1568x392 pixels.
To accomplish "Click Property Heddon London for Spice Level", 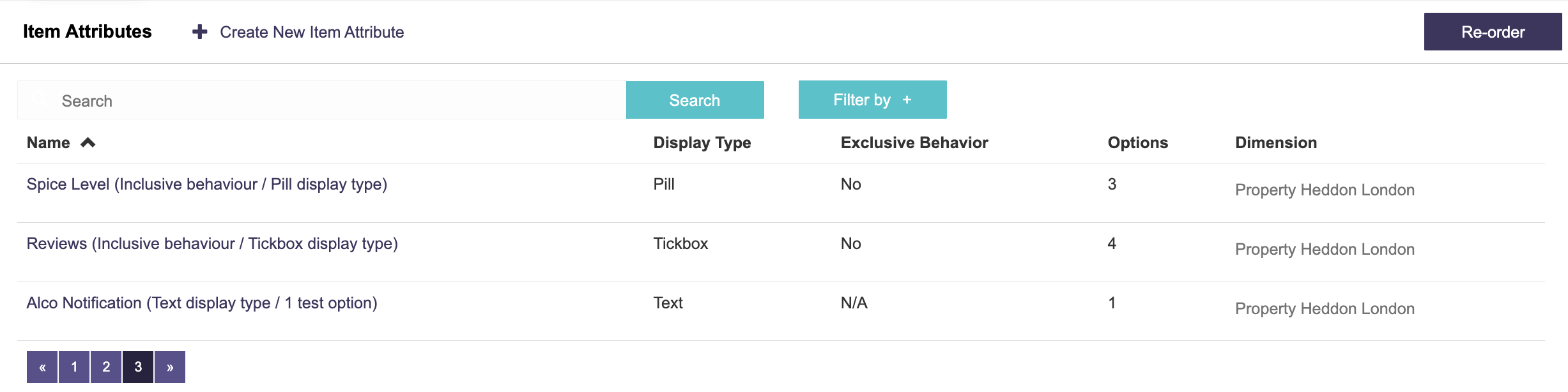I will pyautogui.click(x=1325, y=190).
